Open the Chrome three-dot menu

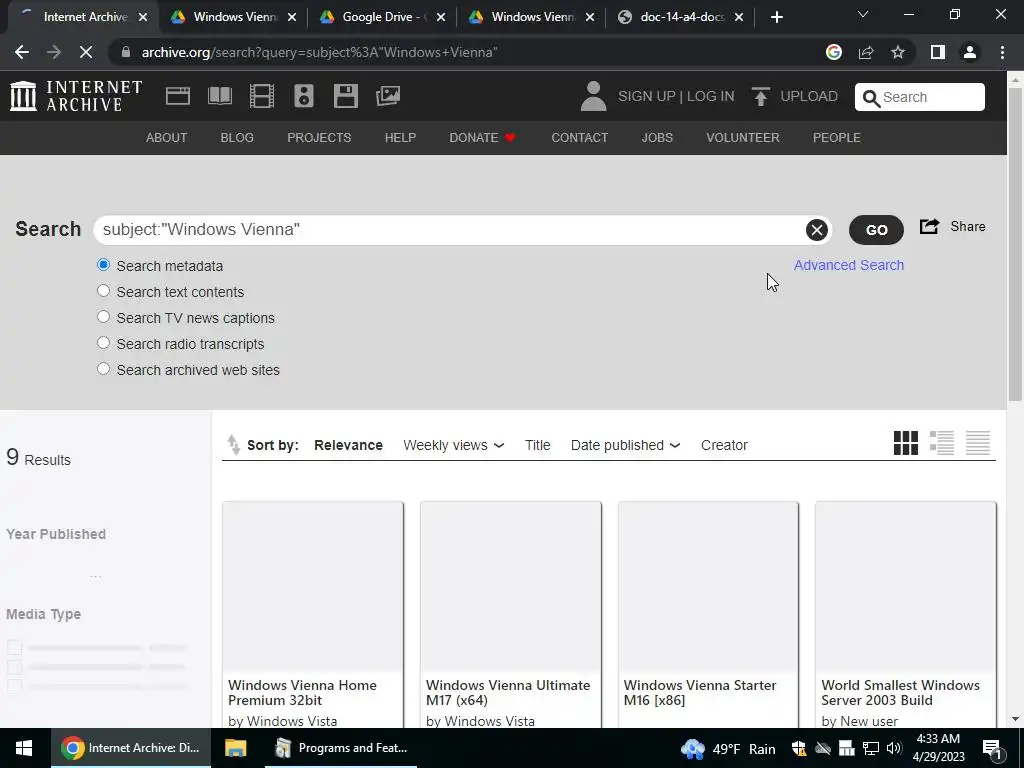click(x=1002, y=52)
